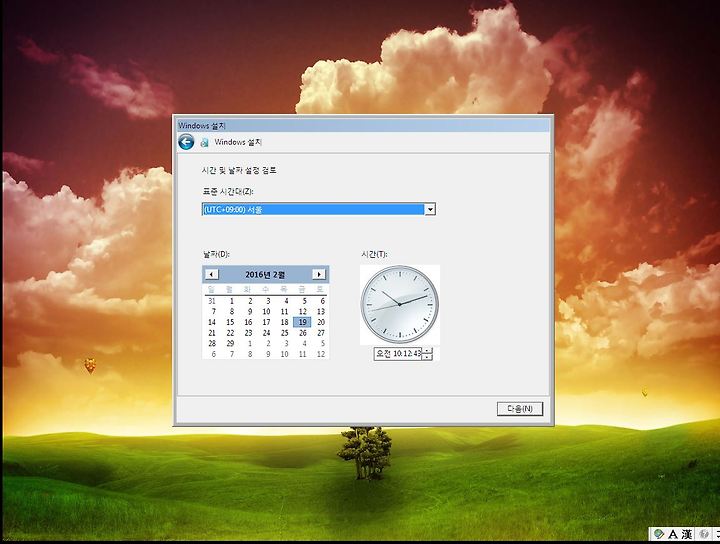Toggle the 漢 Hanja conversion button
The image size is (720, 544).
click(x=686, y=534)
